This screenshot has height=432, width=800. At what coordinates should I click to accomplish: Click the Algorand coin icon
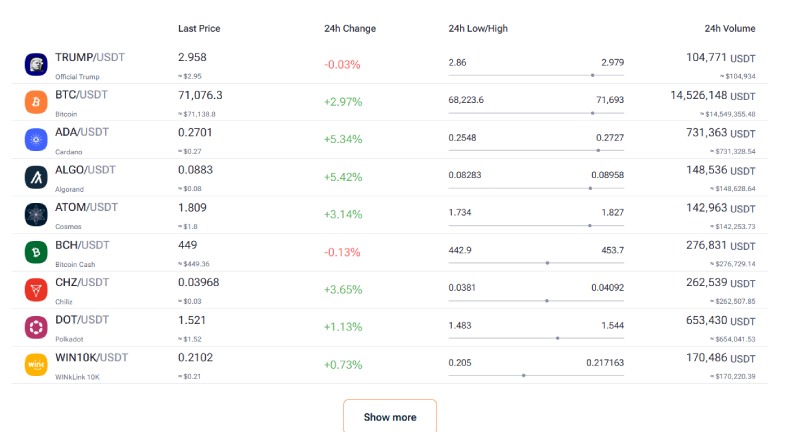pyautogui.click(x=36, y=177)
